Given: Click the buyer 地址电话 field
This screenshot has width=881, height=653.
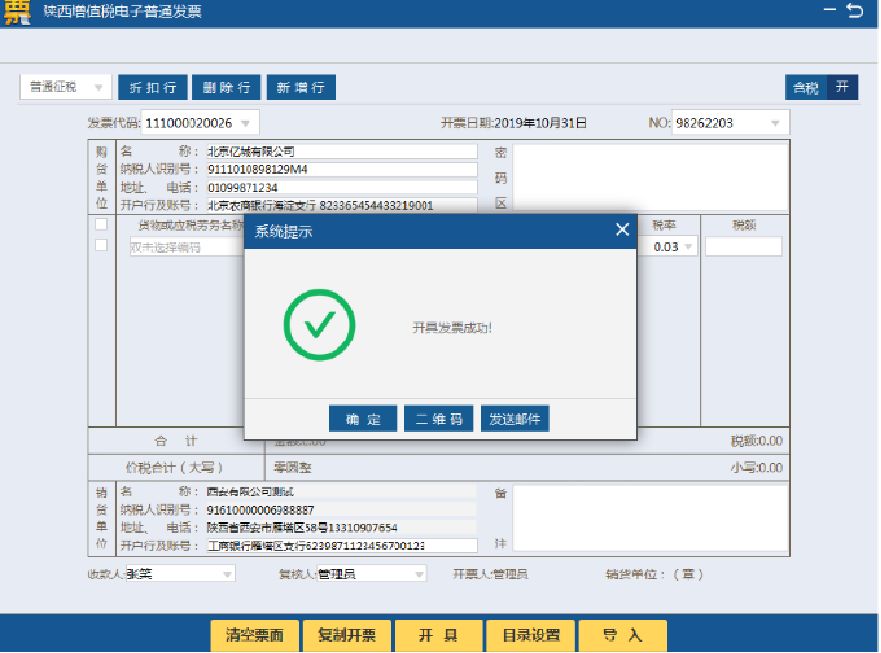Looking at the screenshot, I should point(342,187).
